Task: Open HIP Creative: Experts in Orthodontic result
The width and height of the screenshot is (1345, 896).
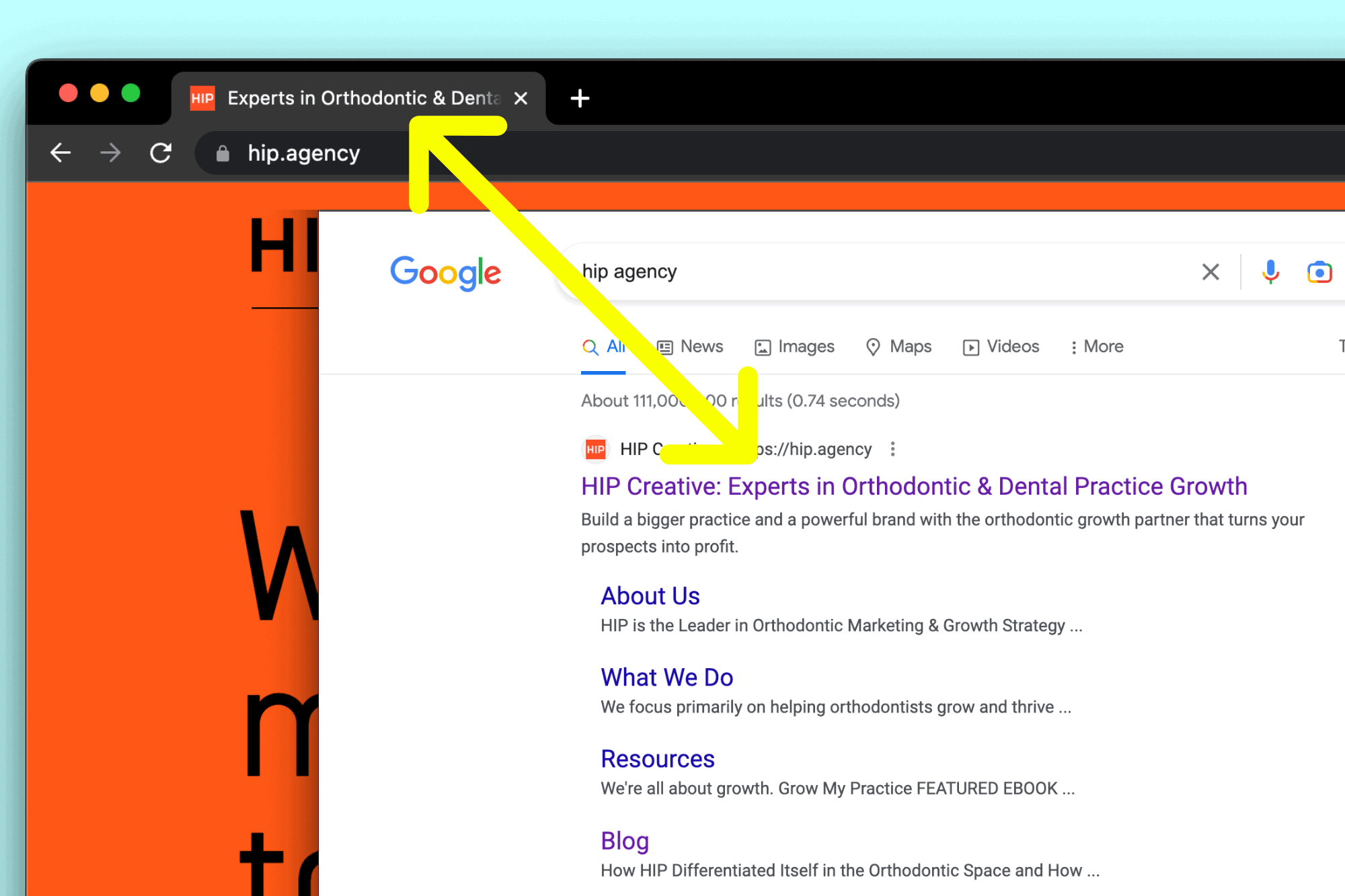Action: point(914,486)
